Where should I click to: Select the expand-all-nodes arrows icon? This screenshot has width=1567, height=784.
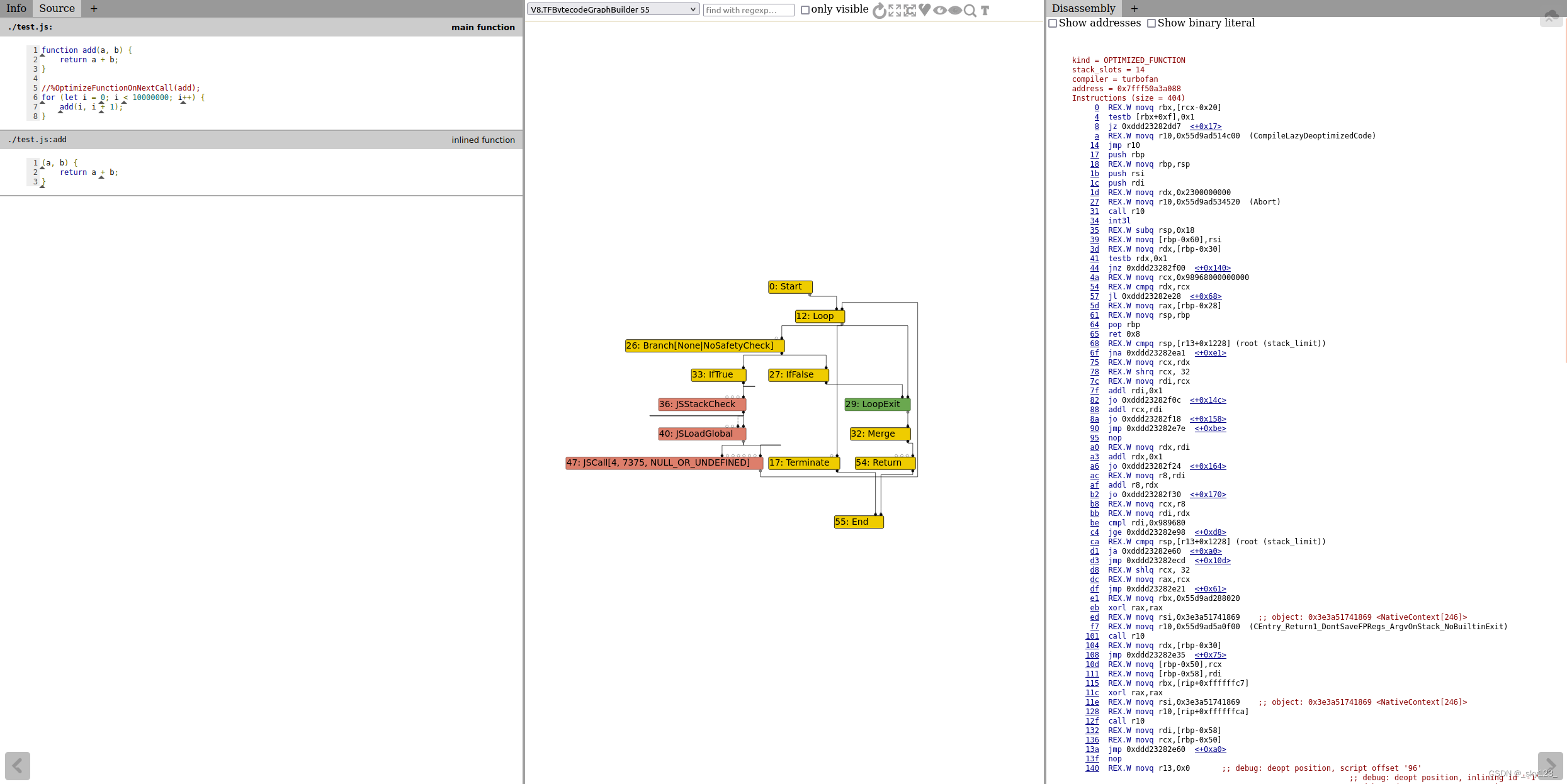coord(895,10)
